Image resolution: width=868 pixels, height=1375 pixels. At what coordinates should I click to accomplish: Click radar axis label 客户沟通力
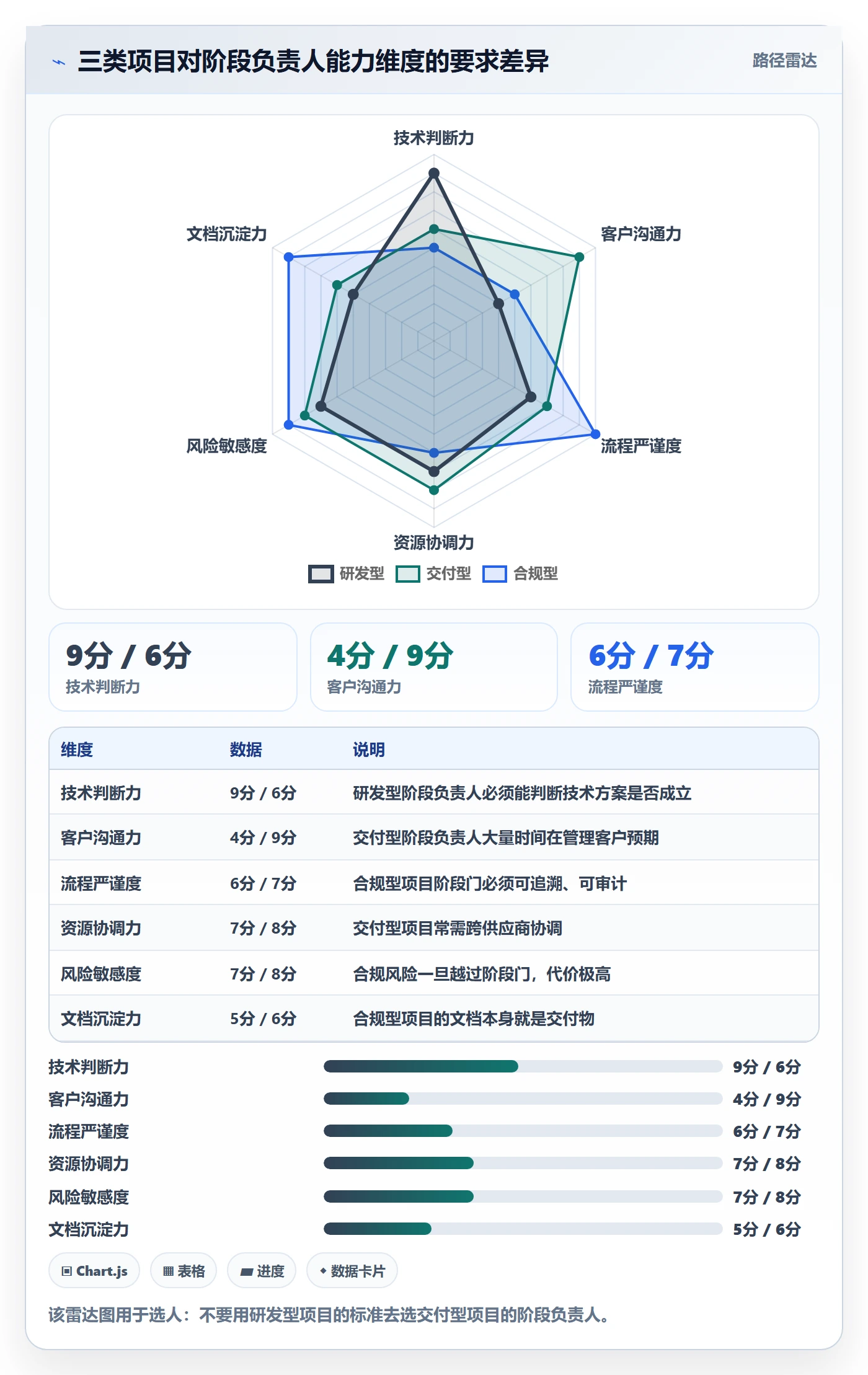tap(641, 234)
